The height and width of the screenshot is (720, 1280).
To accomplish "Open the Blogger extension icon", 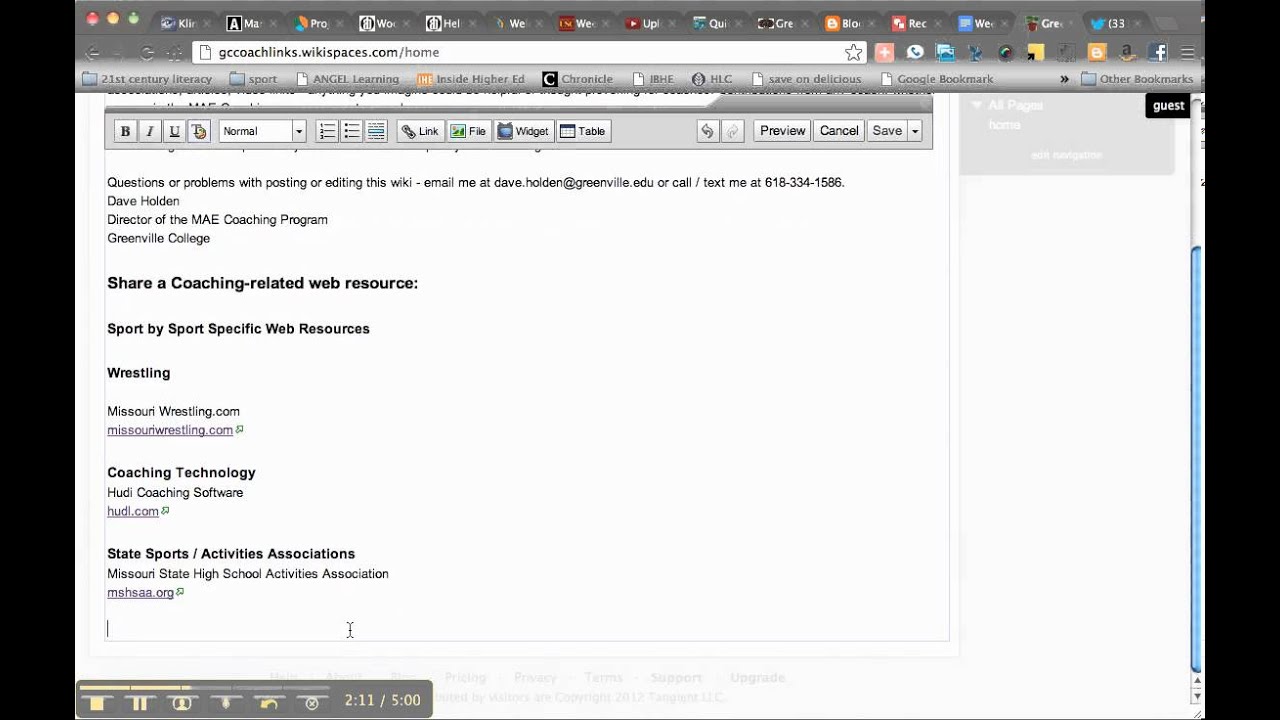I will click(x=1097, y=53).
